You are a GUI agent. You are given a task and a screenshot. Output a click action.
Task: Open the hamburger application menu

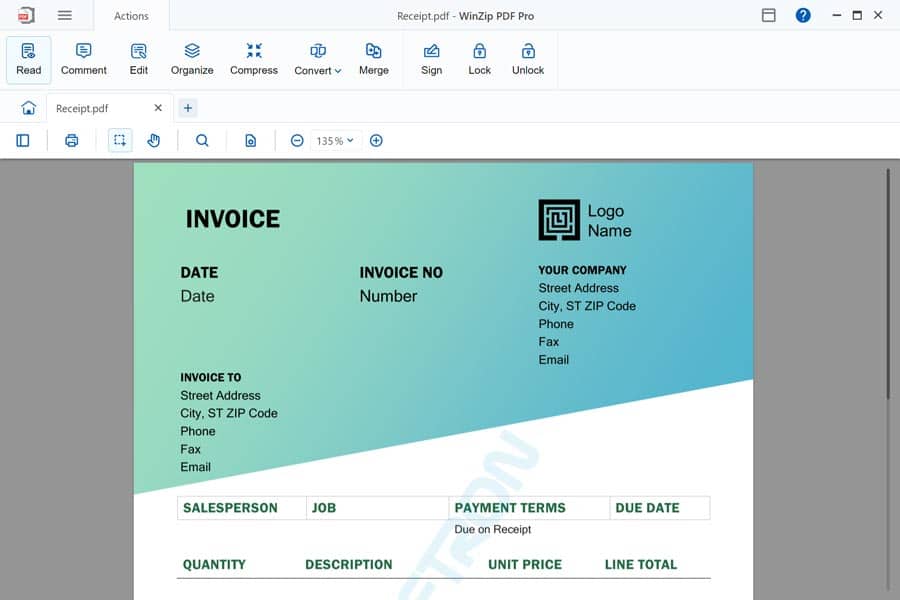(x=65, y=15)
